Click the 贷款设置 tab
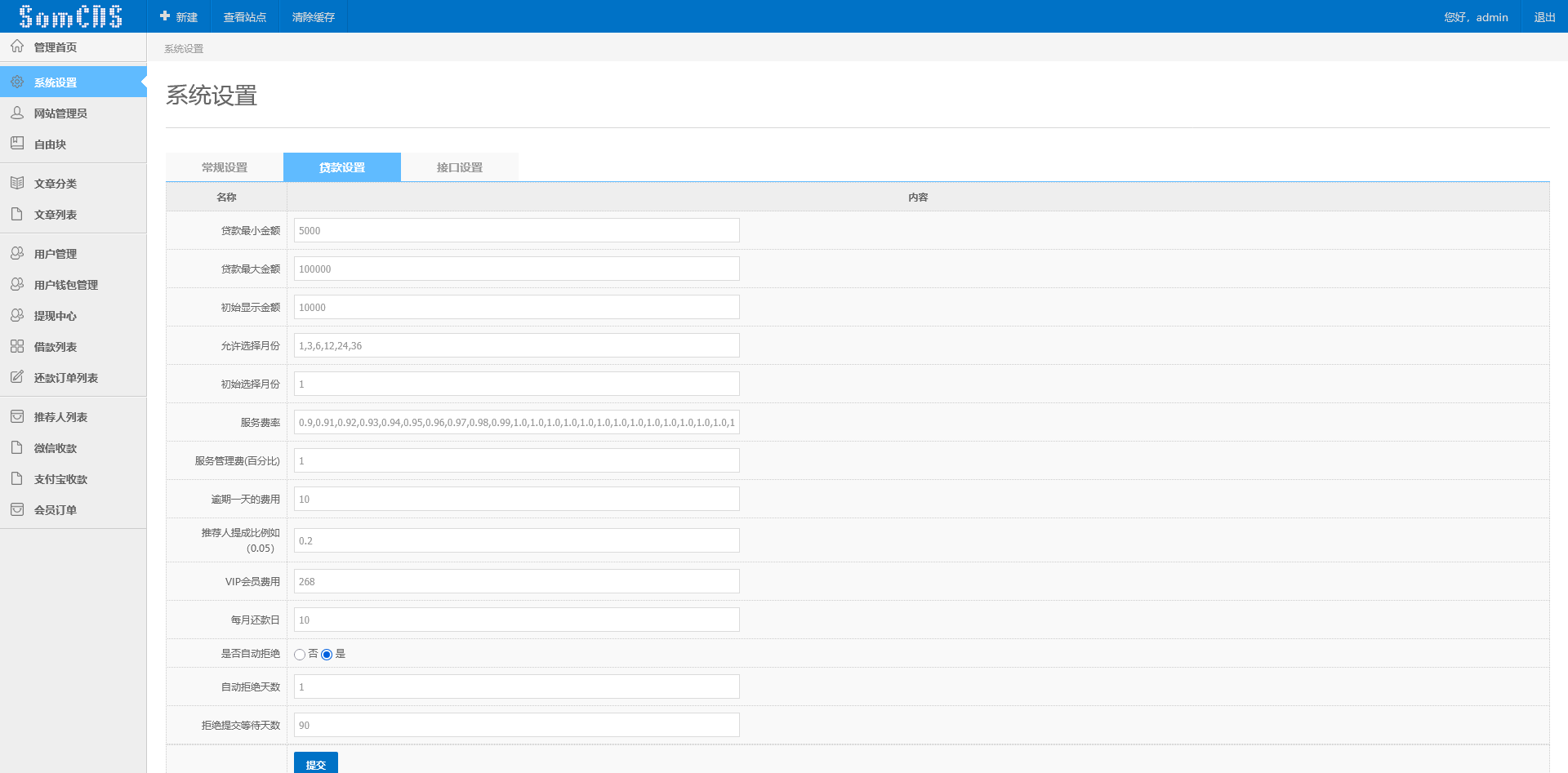 [341, 167]
